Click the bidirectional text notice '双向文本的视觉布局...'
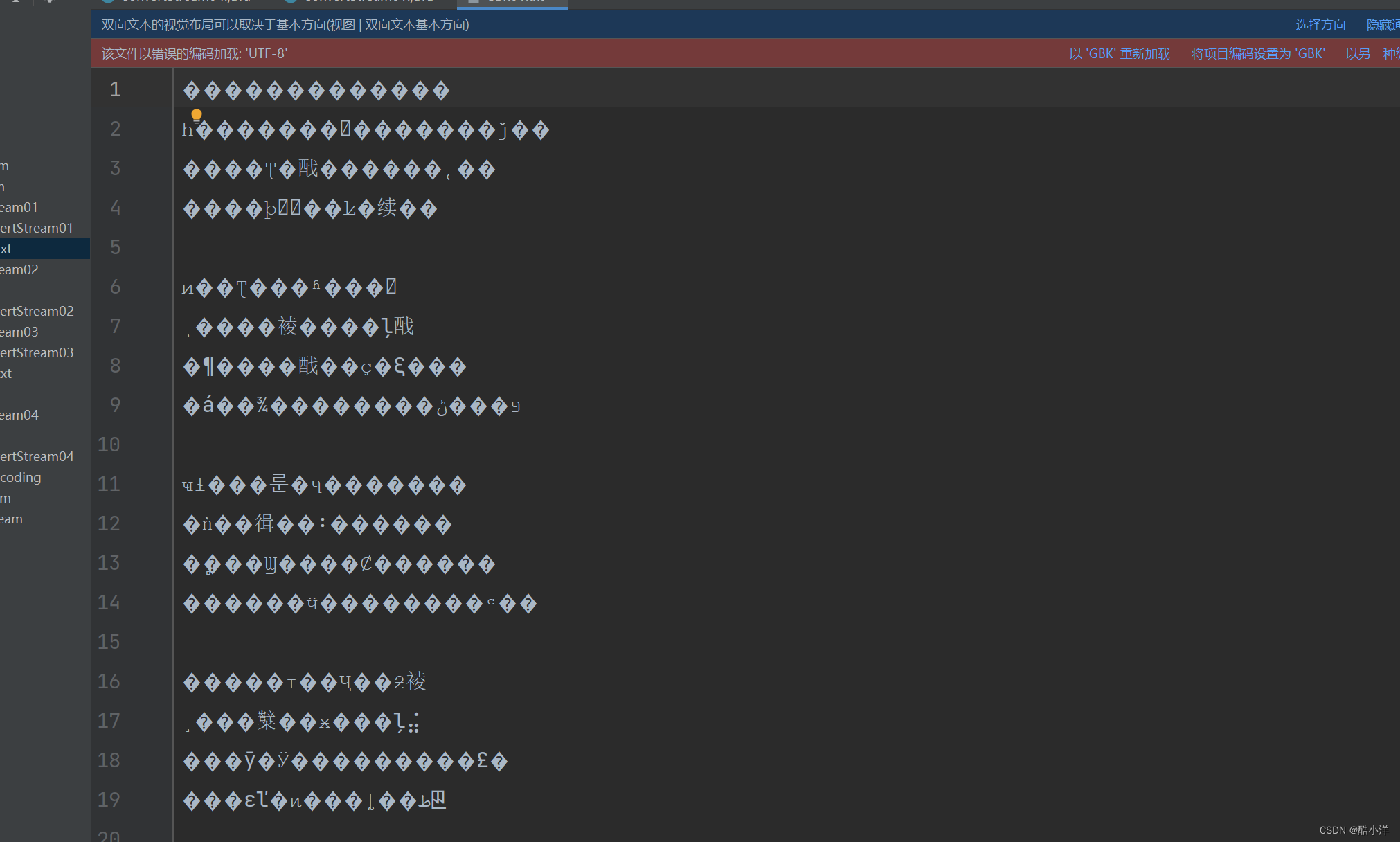The width and height of the screenshot is (1400, 842). [285, 25]
